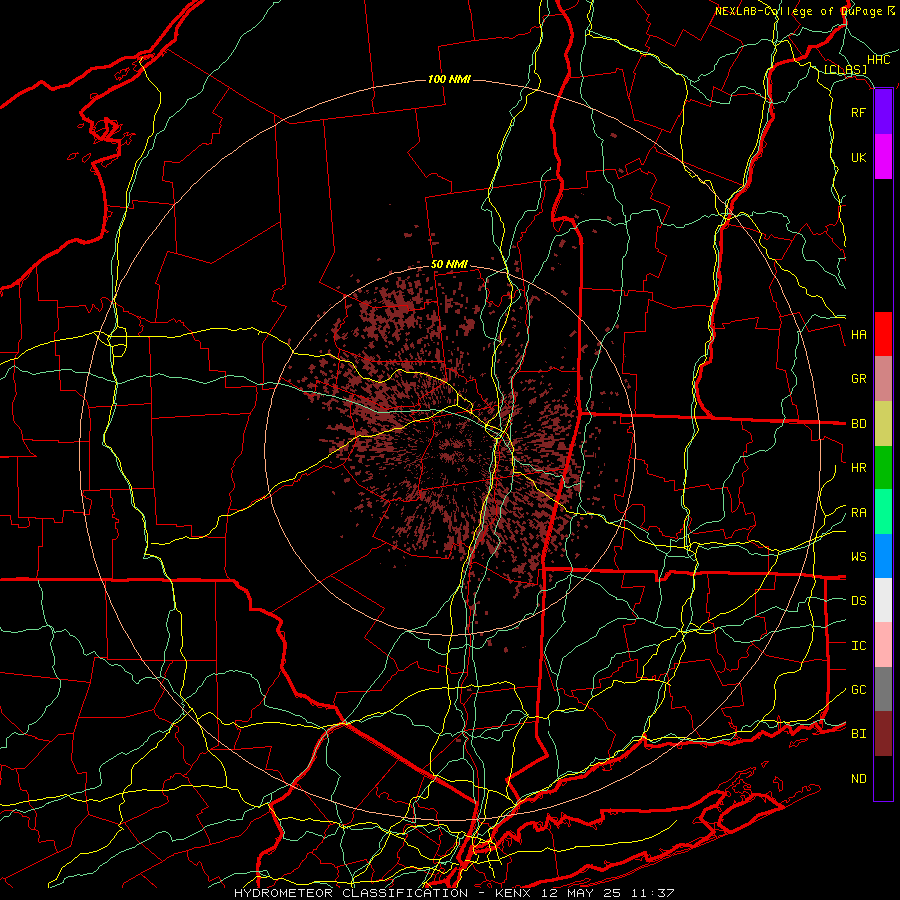Click the BI brown legend swatch
900x900 pixels.
[x=883, y=734]
